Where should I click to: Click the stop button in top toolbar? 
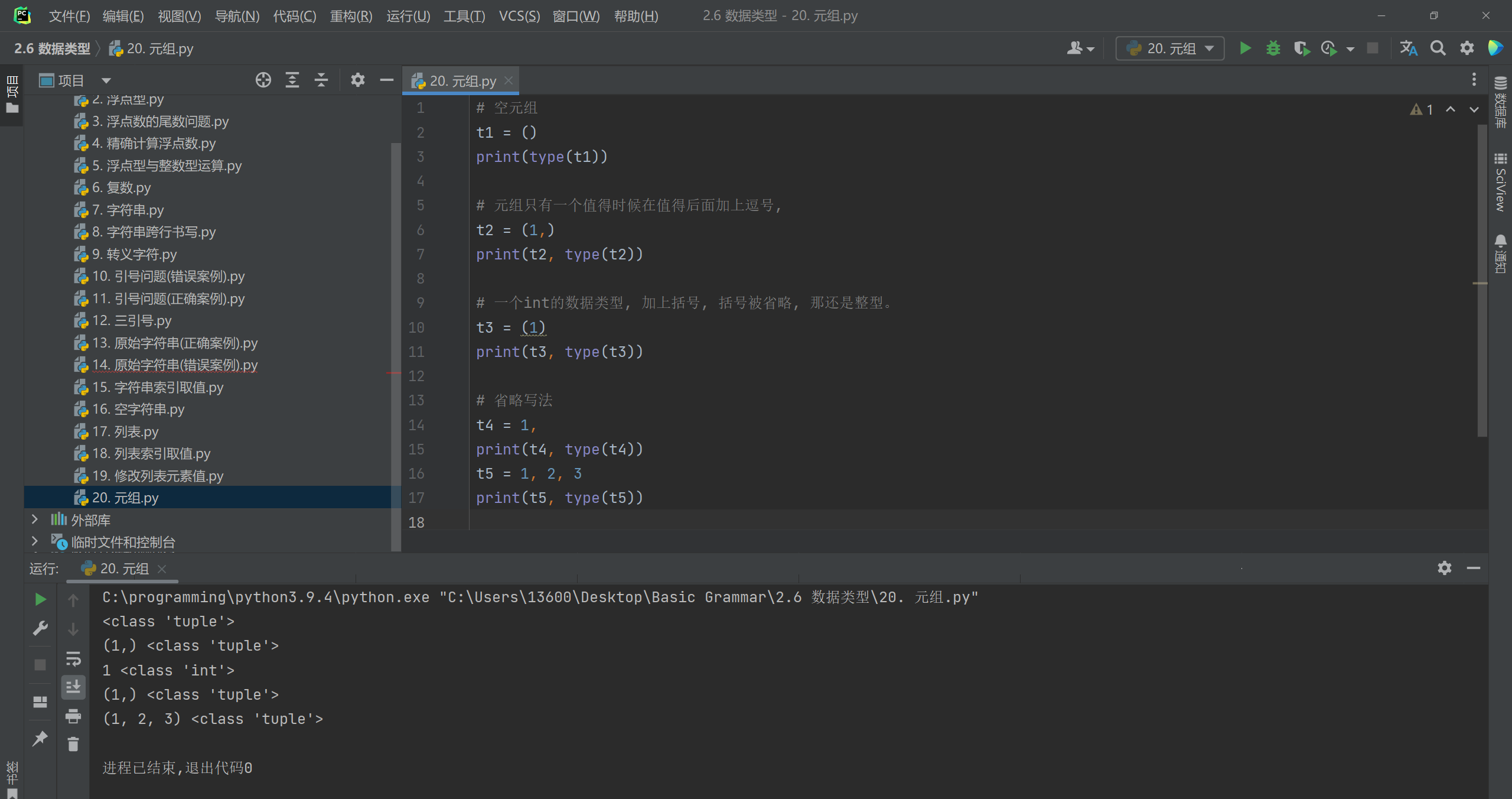click(x=1373, y=48)
